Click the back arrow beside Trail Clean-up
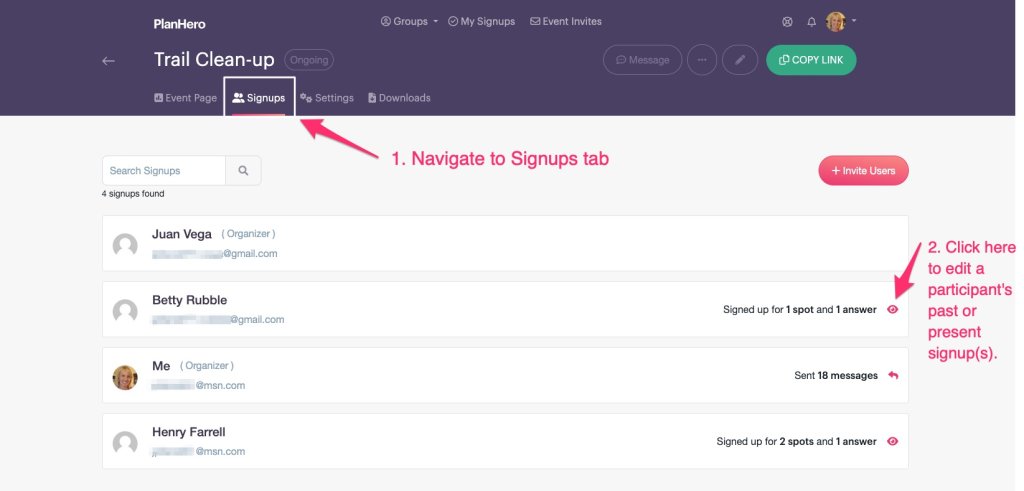1024x491 pixels. tap(109, 61)
